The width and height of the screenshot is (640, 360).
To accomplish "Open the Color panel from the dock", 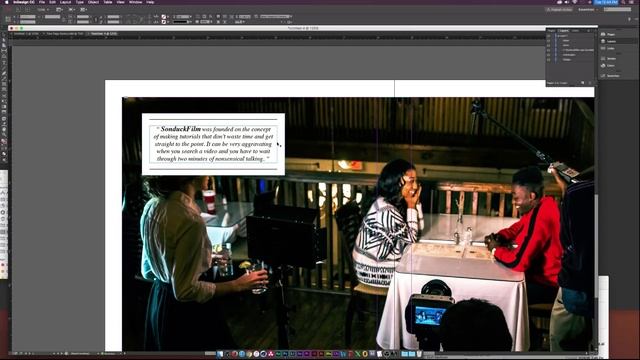I will coord(611,65).
